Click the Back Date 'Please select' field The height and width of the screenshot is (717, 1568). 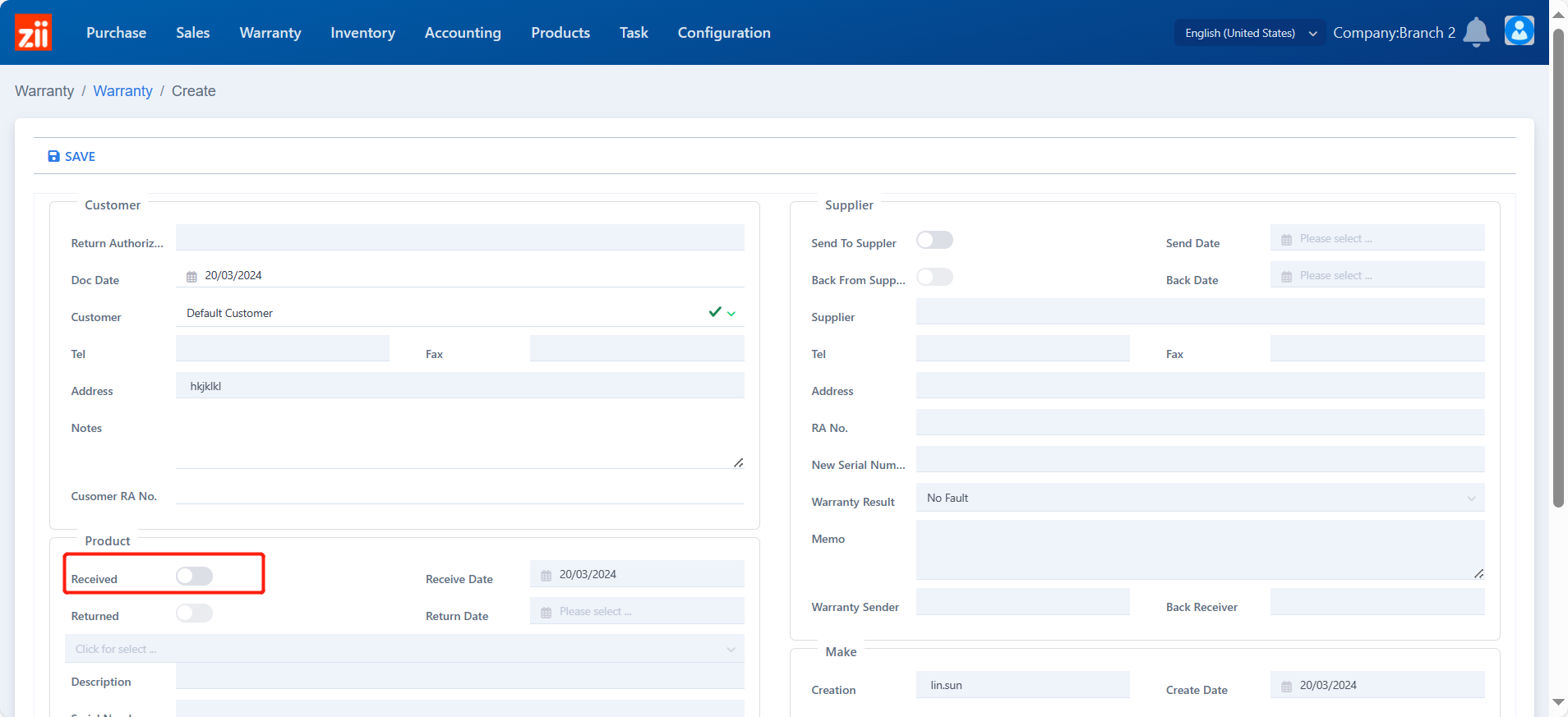click(1377, 275)
